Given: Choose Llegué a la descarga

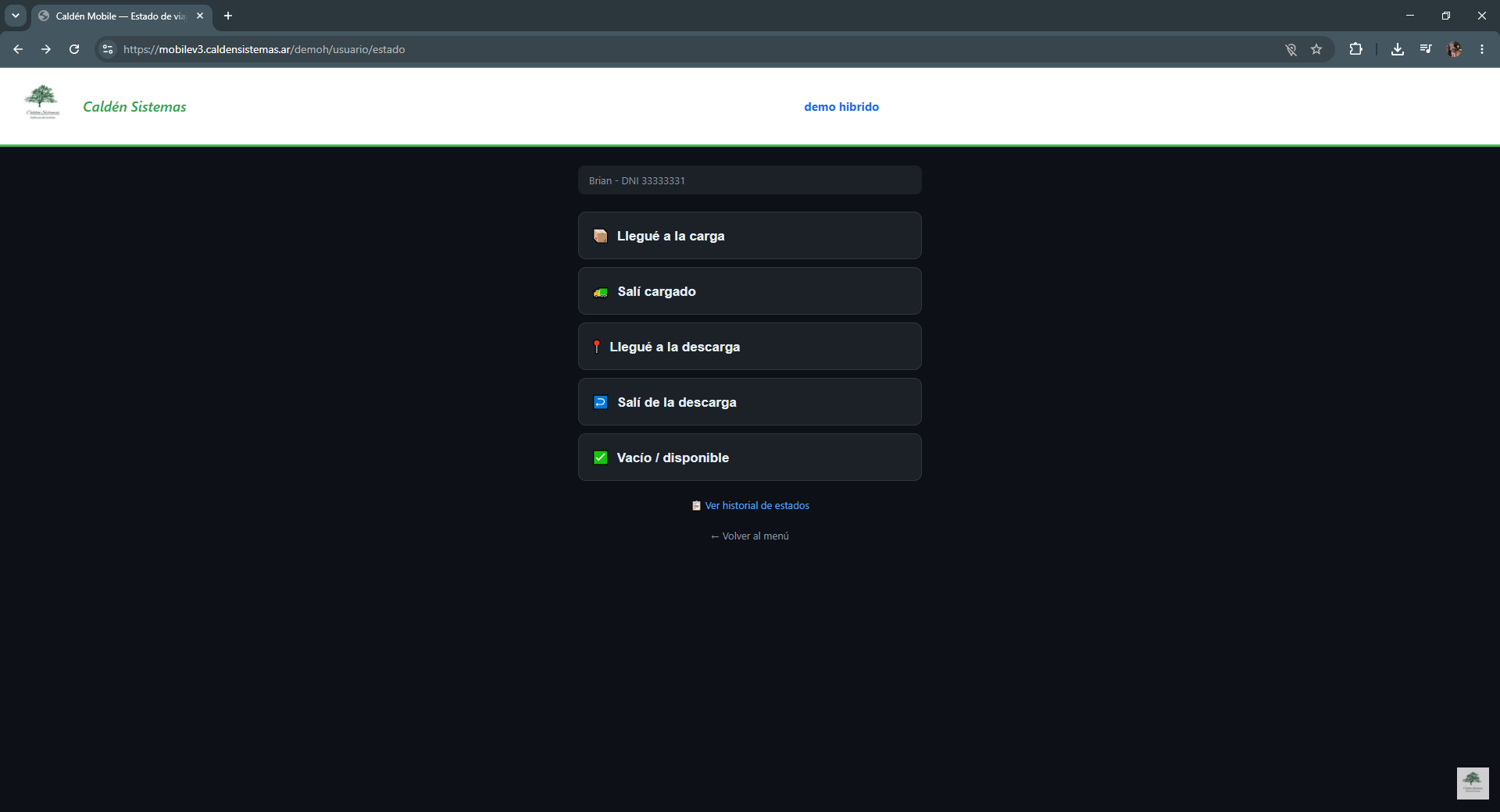Looking at the screenshot, I should click(x=750, y=347).
